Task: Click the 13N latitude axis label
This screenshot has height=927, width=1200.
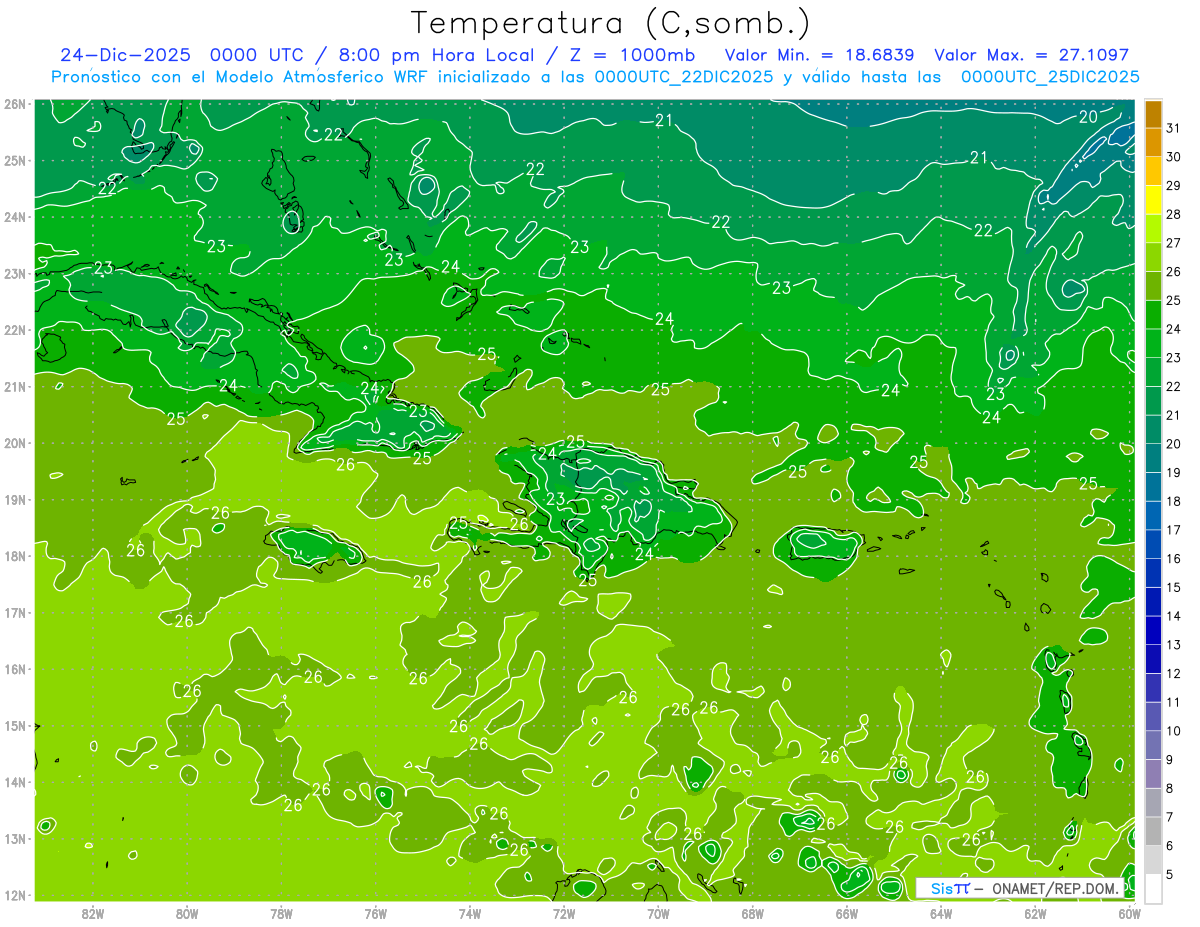Action: [x=15, y=838]
